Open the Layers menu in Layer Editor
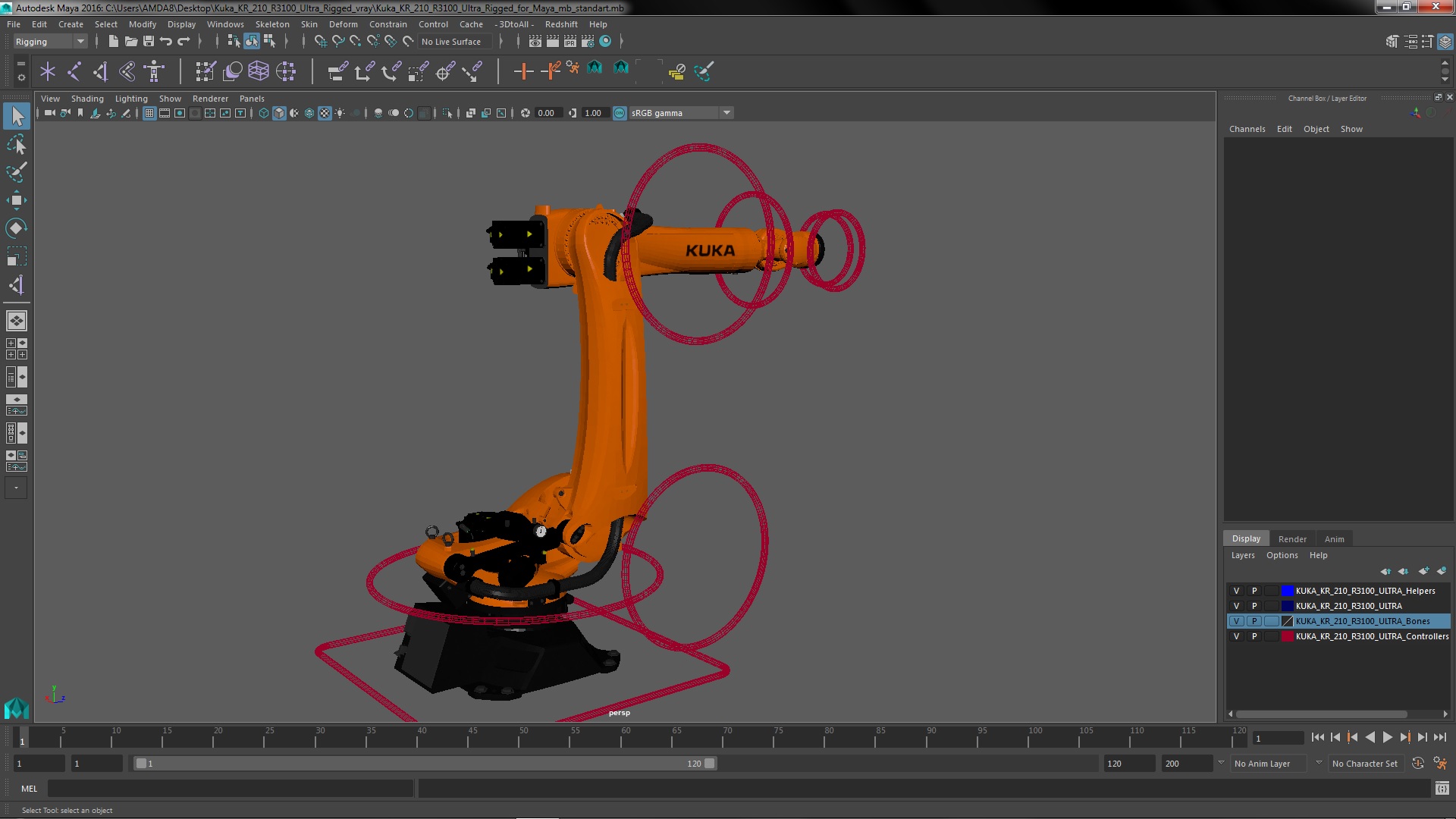 pos(1242,555)
